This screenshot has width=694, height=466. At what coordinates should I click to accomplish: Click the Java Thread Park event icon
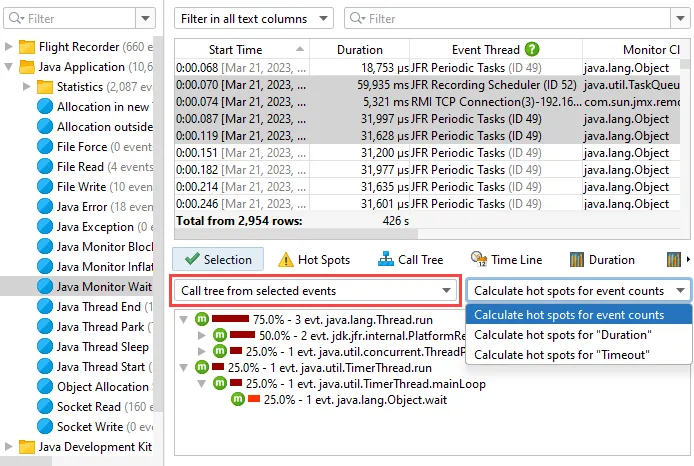pyautogui.click(x=45, y=326)
